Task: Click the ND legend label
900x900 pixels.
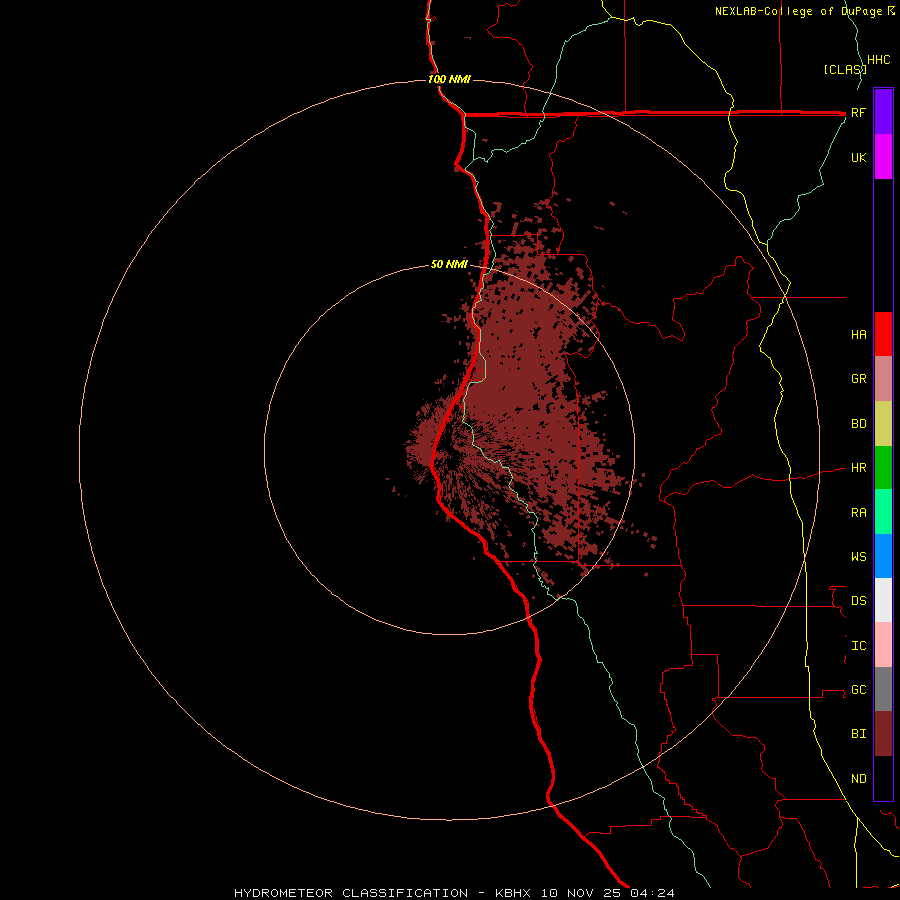Action: point(858,779)
